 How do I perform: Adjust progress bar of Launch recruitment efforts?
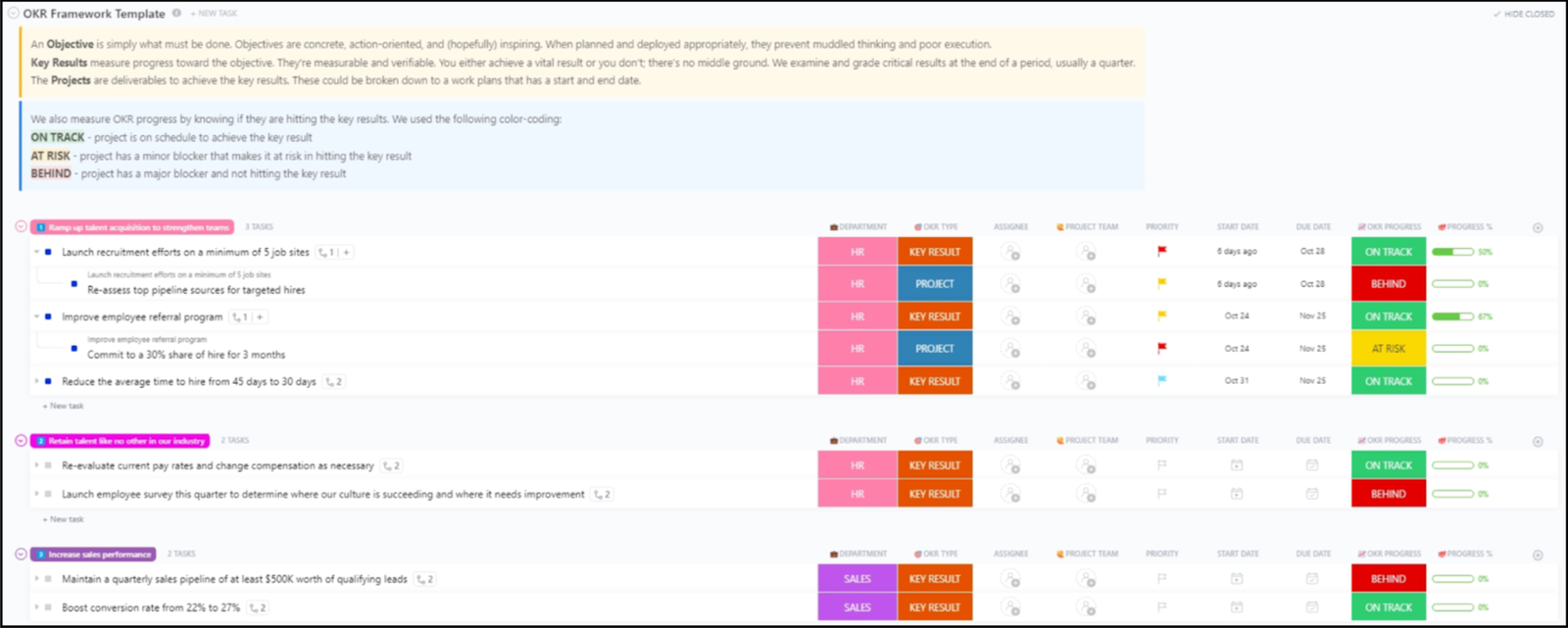tap(1452, 252)
